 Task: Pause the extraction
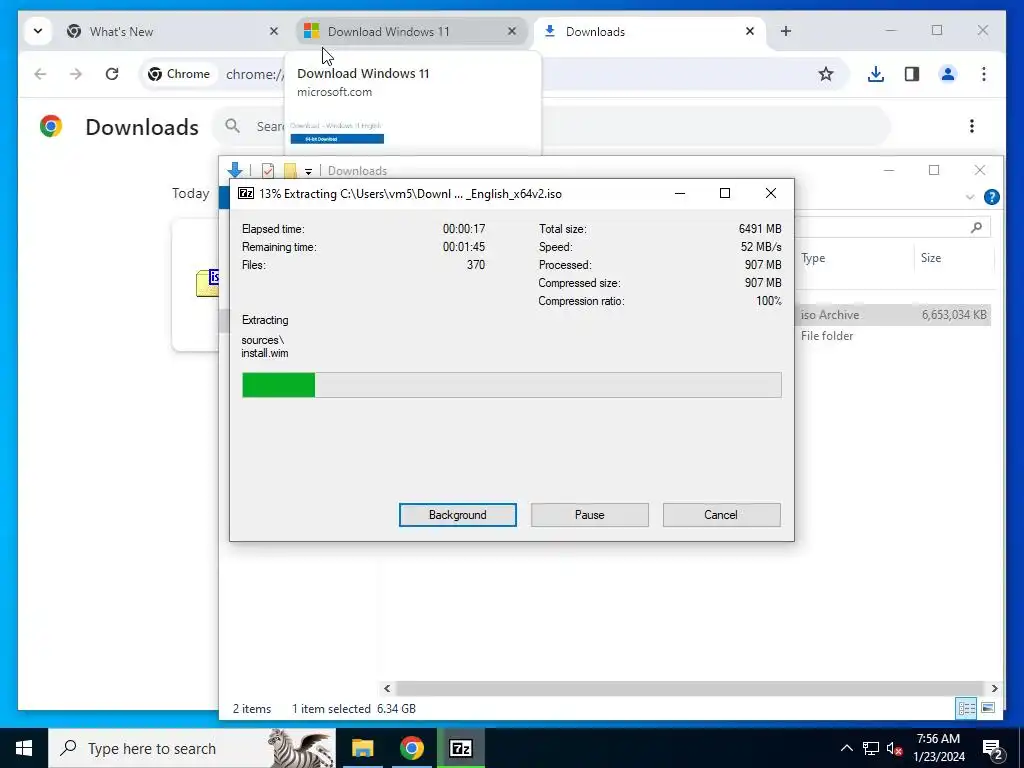[589, 515]
